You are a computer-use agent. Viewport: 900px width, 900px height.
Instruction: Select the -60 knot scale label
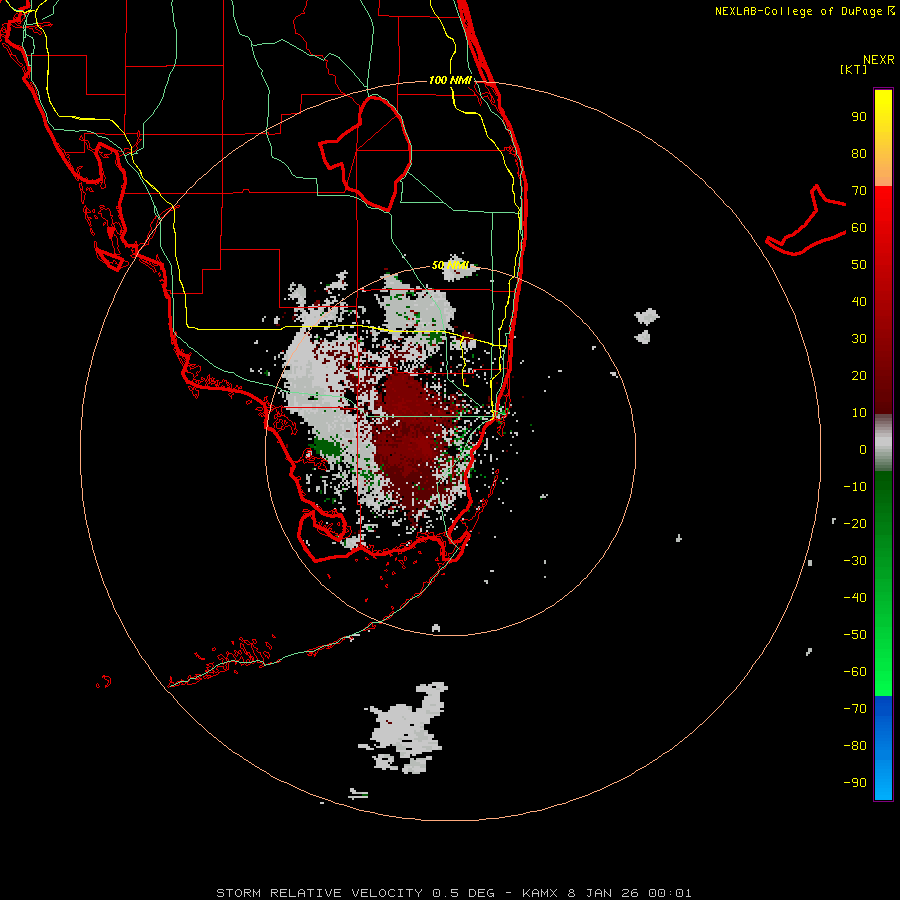point(855,672)
